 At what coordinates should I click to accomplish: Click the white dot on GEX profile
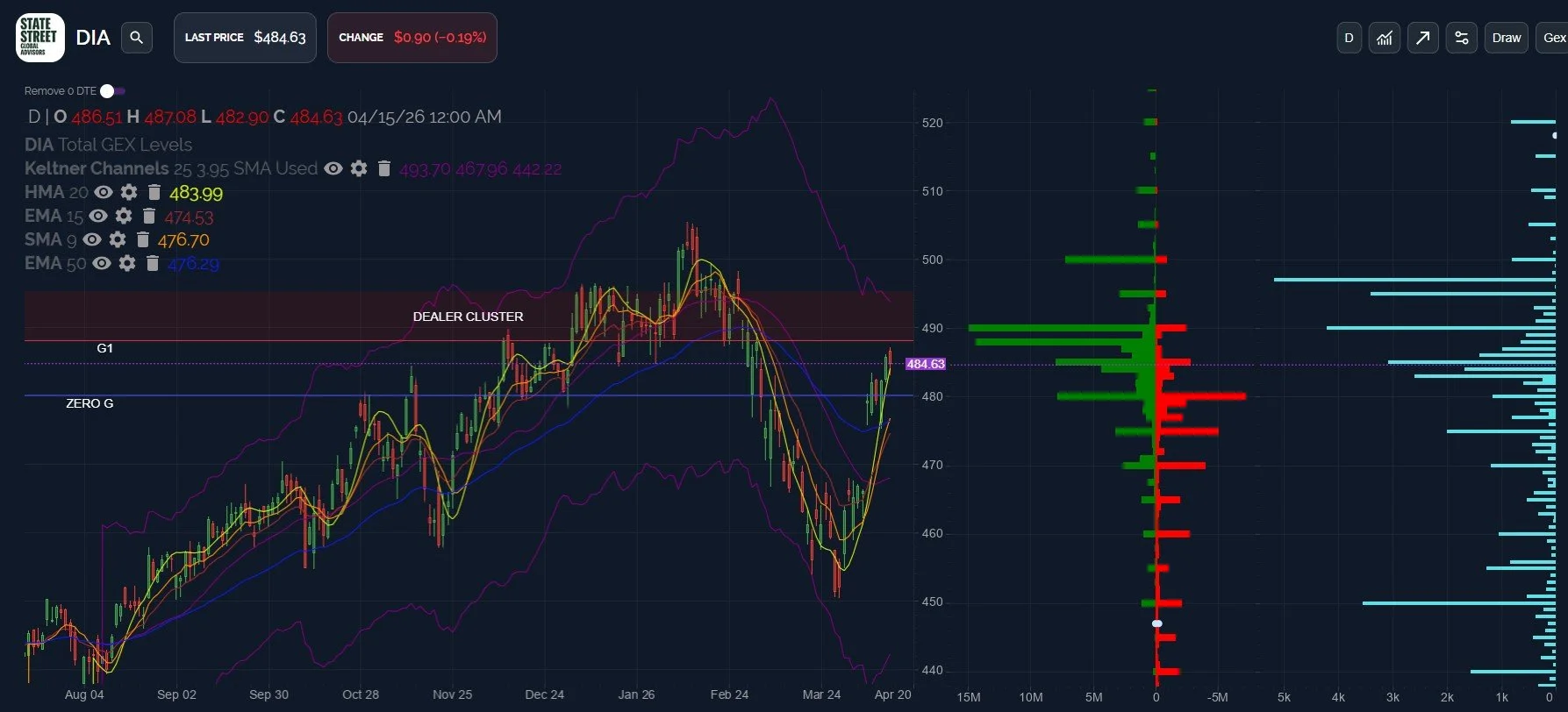click(1156, 623)
